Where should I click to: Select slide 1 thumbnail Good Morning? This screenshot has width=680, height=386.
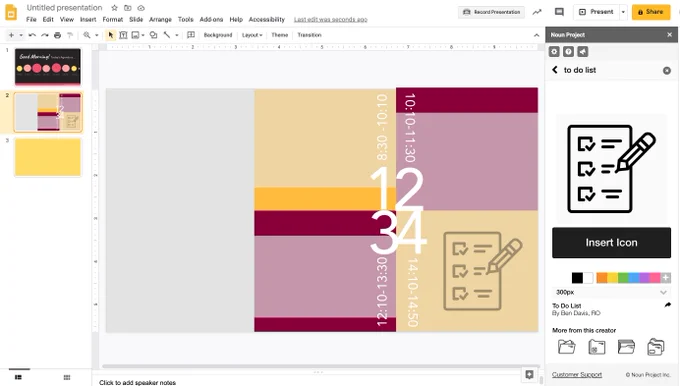(48, 66)
